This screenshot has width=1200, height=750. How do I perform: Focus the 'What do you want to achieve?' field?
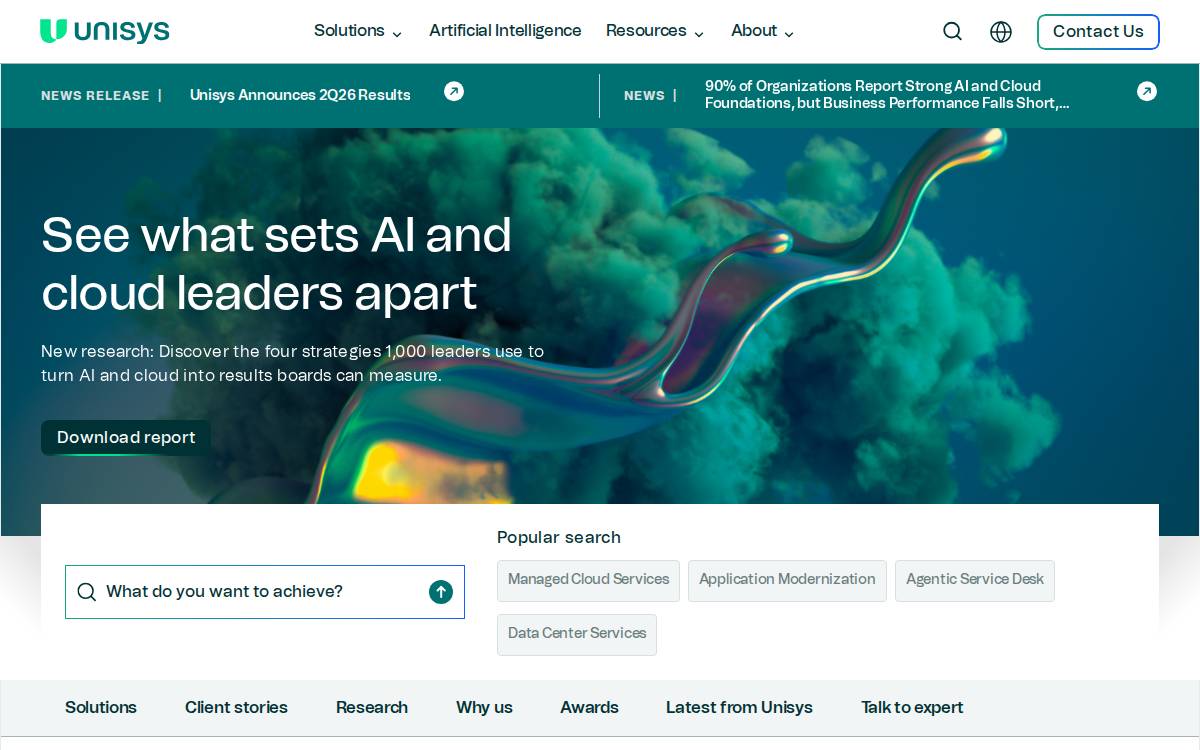tap(265, 592)
